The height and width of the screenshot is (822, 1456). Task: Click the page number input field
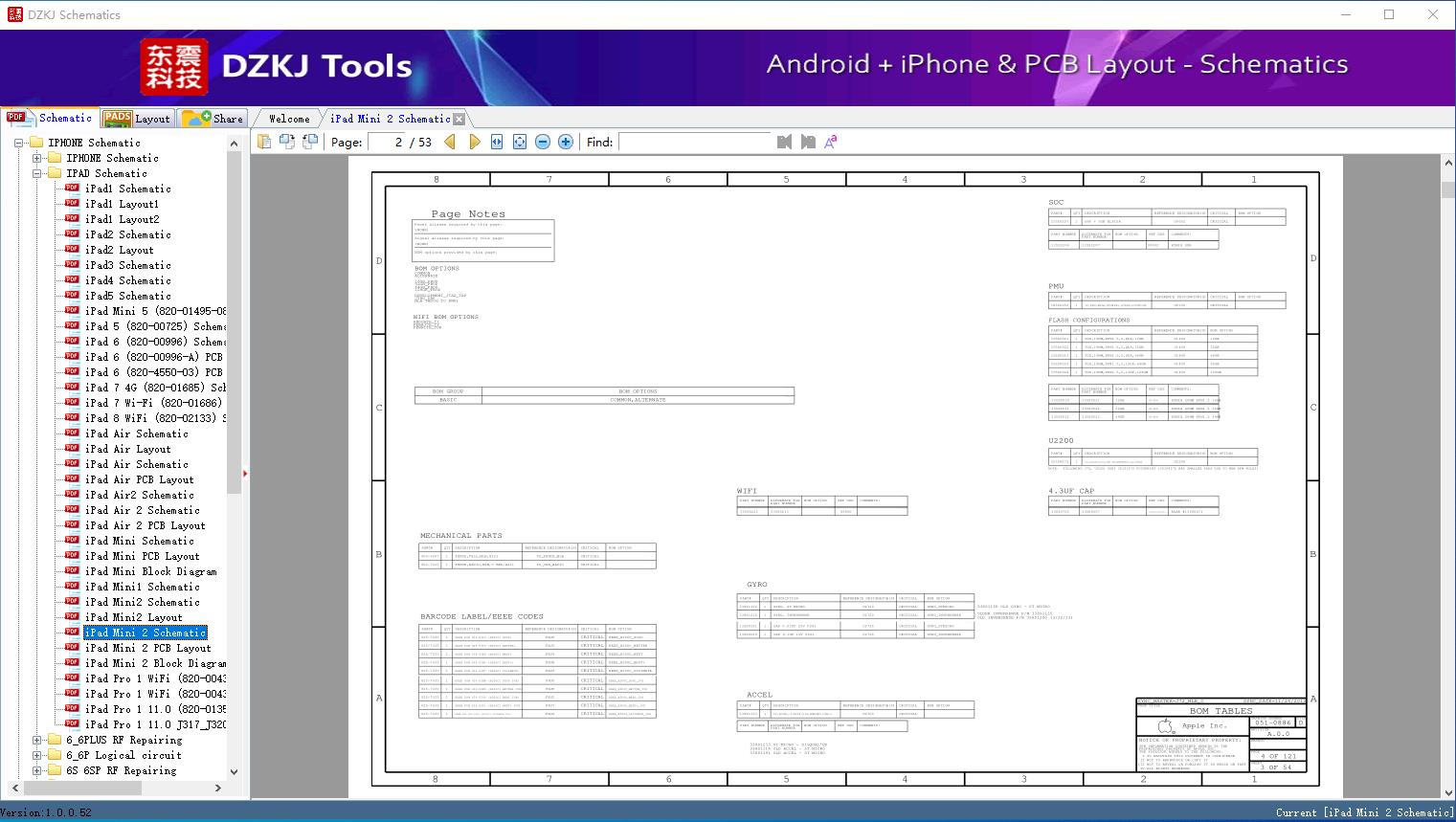coord(387,142)
